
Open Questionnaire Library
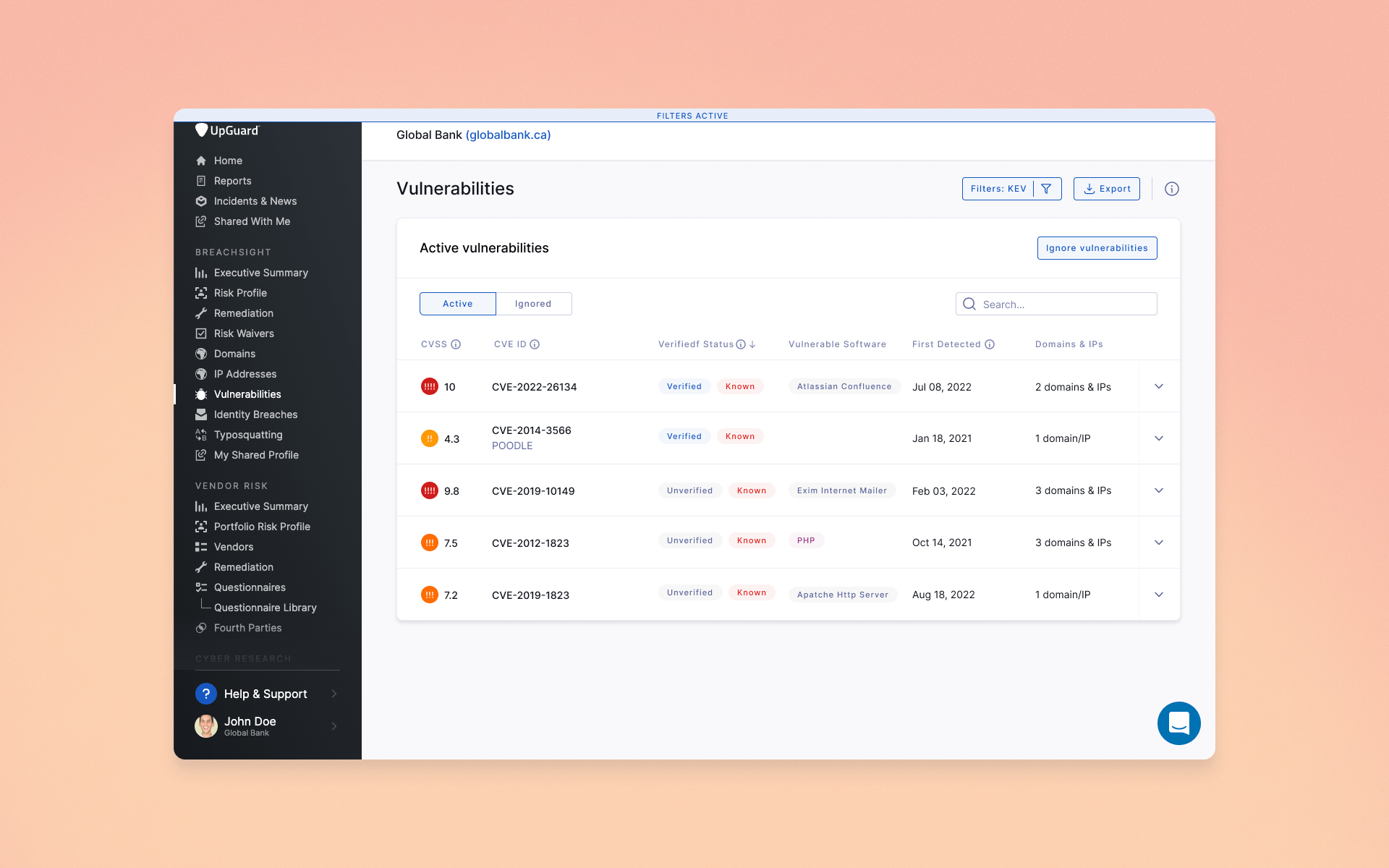[x=265, y=608]
